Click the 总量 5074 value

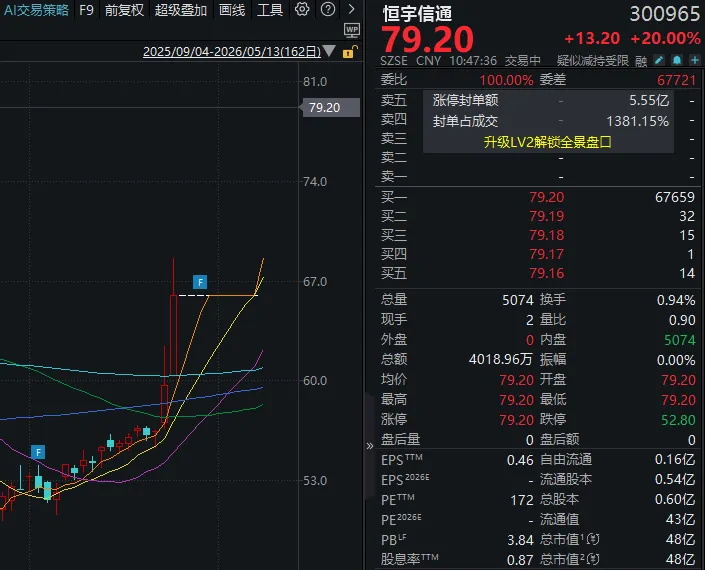[x=518, y=300]
